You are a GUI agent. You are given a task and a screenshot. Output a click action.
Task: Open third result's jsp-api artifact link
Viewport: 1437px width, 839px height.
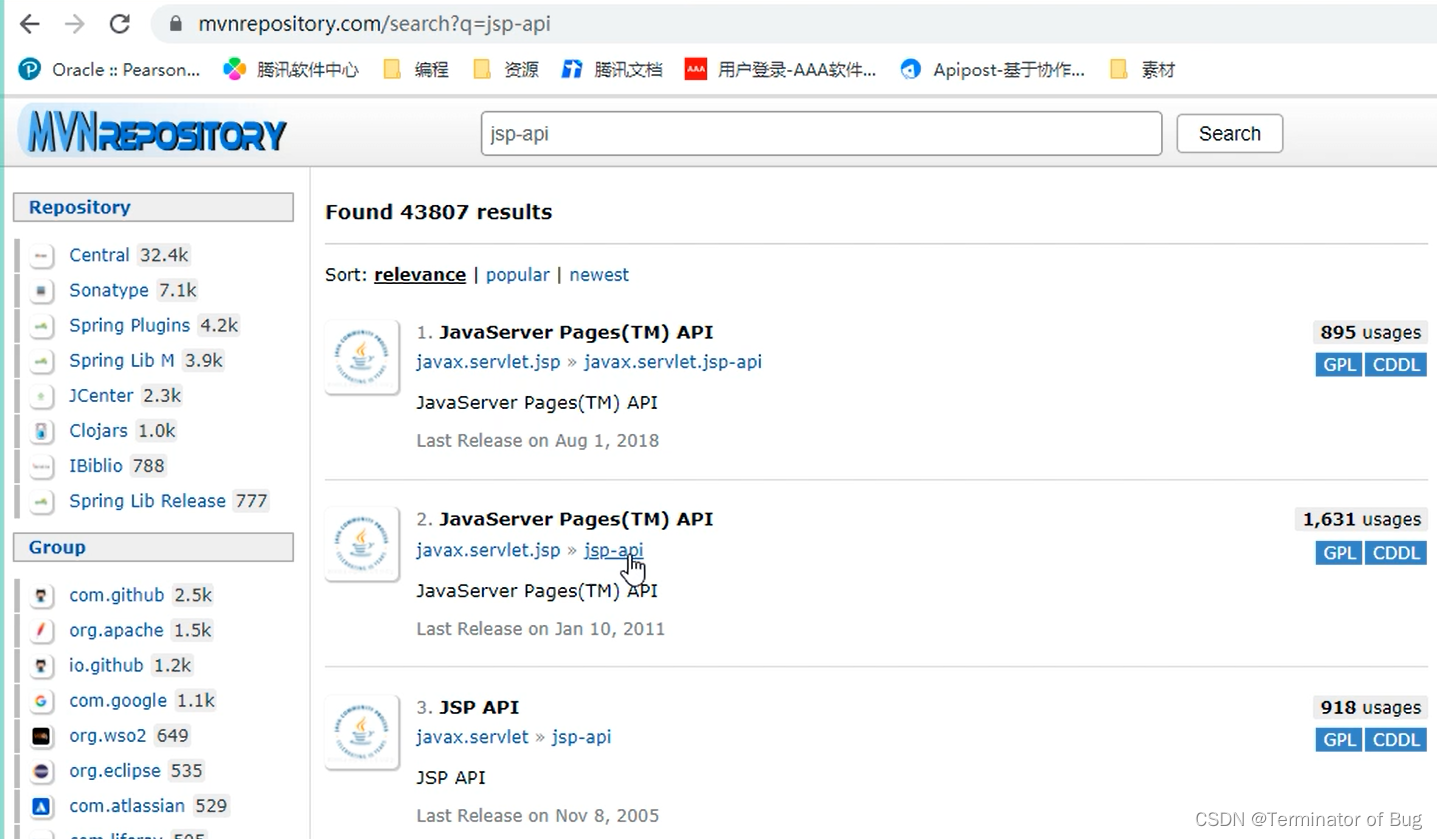tap(581, 737)
